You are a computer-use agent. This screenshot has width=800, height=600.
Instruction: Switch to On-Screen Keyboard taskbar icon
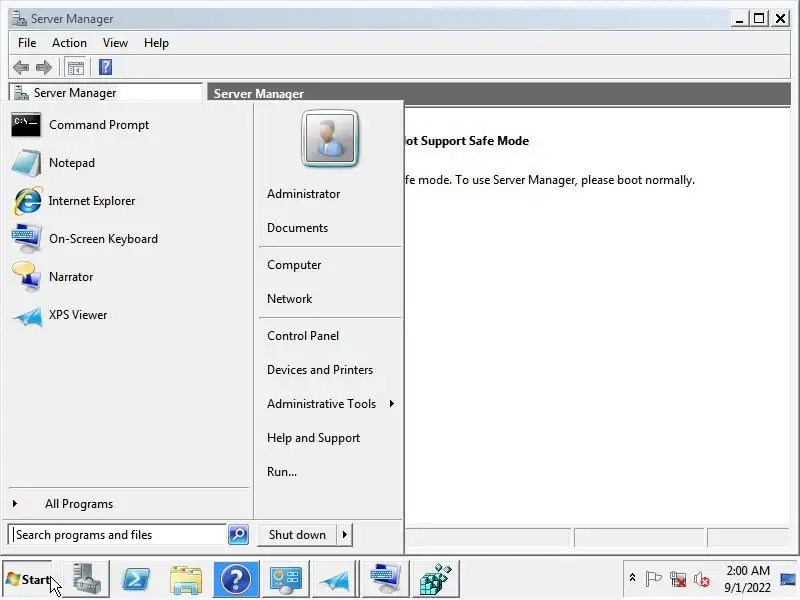pyautogui.click(x=385, y=579)
